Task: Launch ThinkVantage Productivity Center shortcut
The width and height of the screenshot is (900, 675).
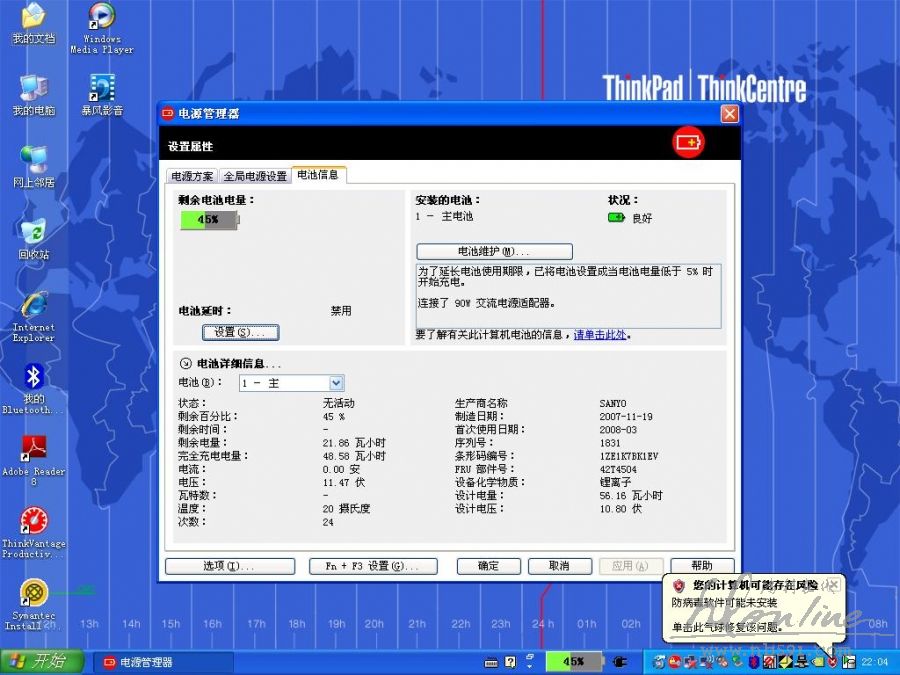Action: [33, 522]
